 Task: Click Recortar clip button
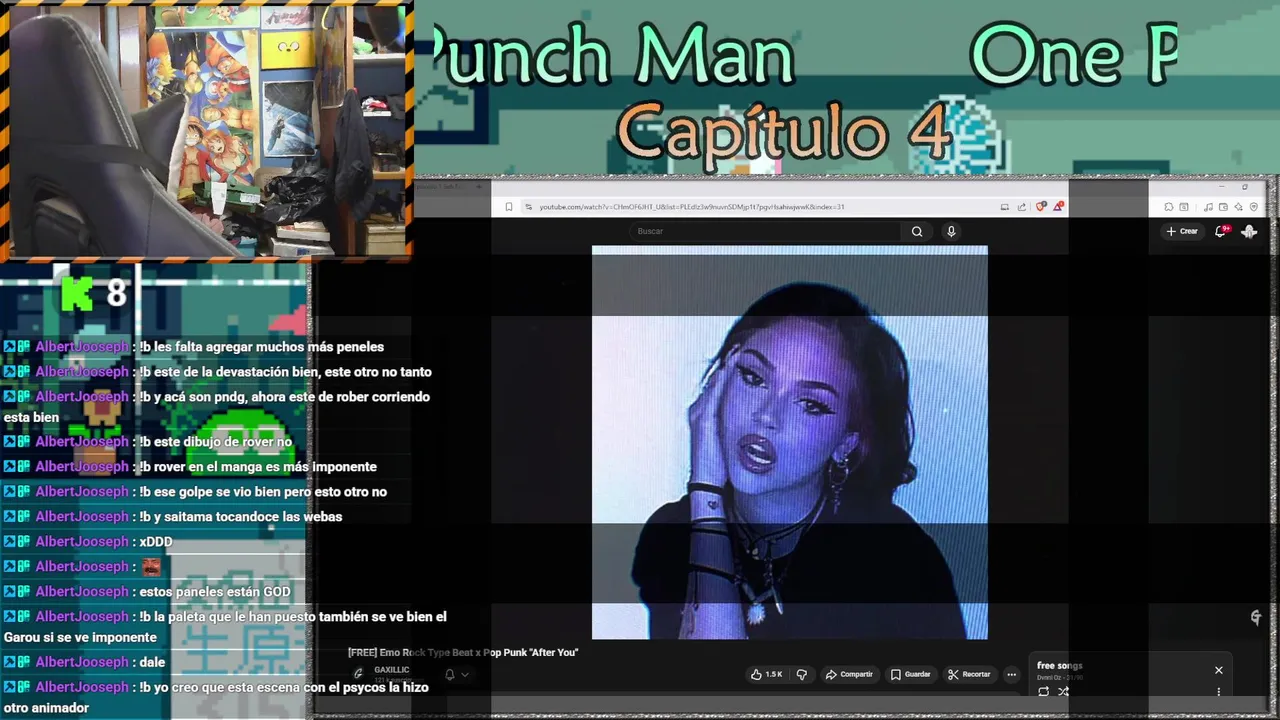[x=969, y=674]
